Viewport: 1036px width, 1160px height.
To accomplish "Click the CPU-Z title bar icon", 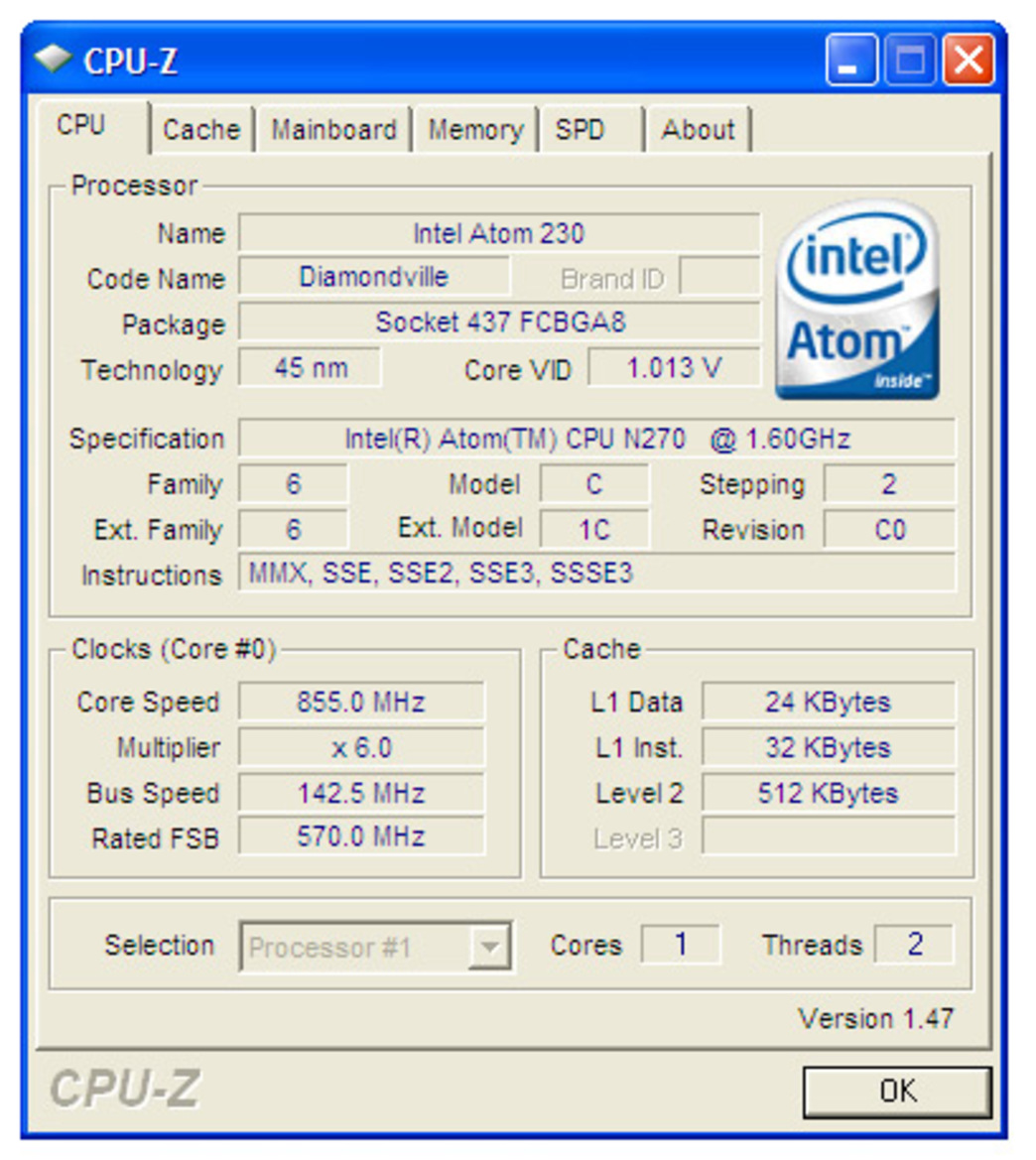I will [x=54, y=60].
